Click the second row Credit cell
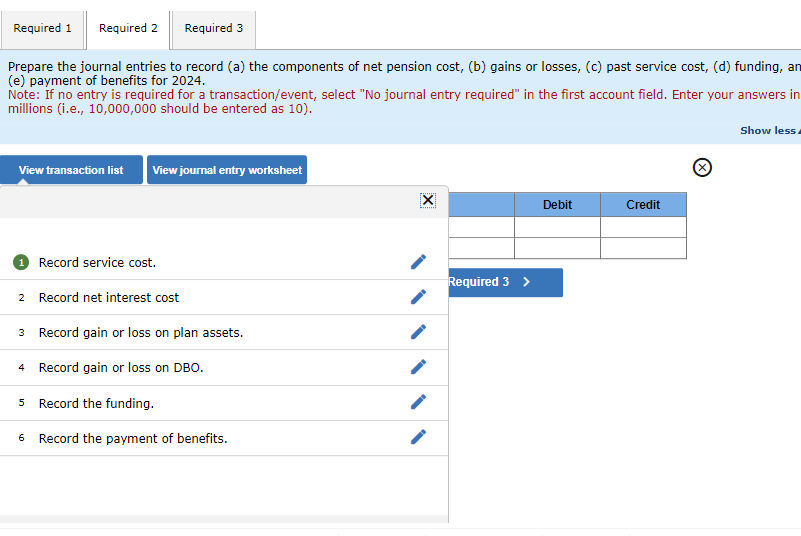 643,248
